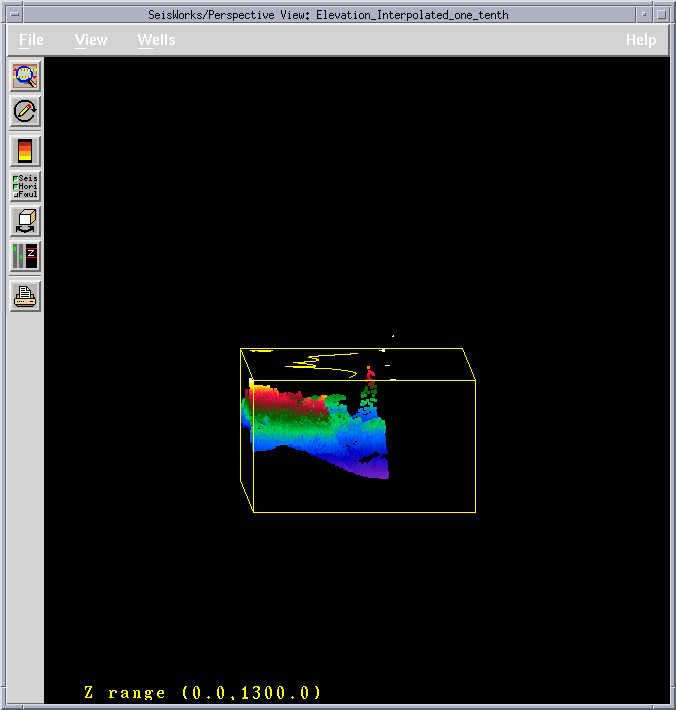The width and height of the screenshot is (676, 710).
Task: Maximize the Perspective View window
Action: pyautogui.click(x=663, y=14)
